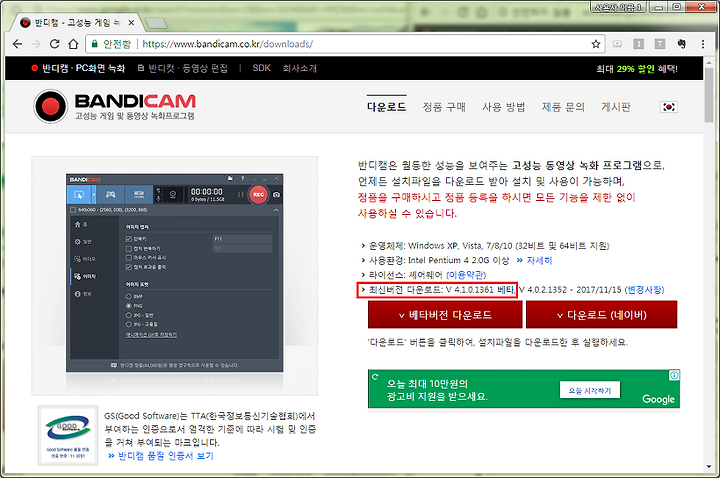Open the browser home page icon
This screenshot has width=720, height=478.
point(73,44)
